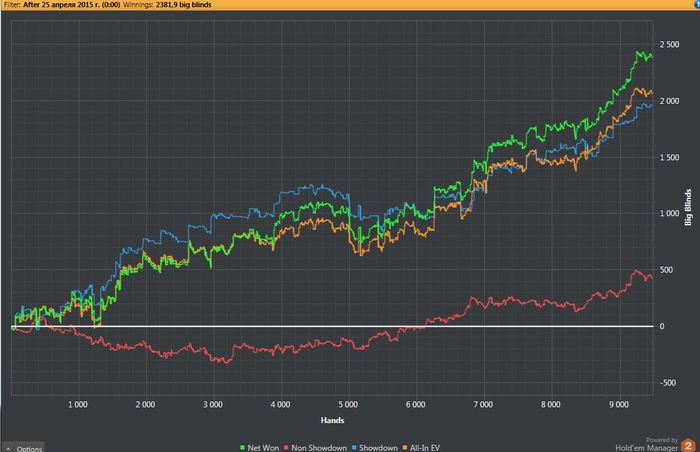This screenshot has height=452, width=700.
Task: Click the Hands axis title
Action: point(332,420)
